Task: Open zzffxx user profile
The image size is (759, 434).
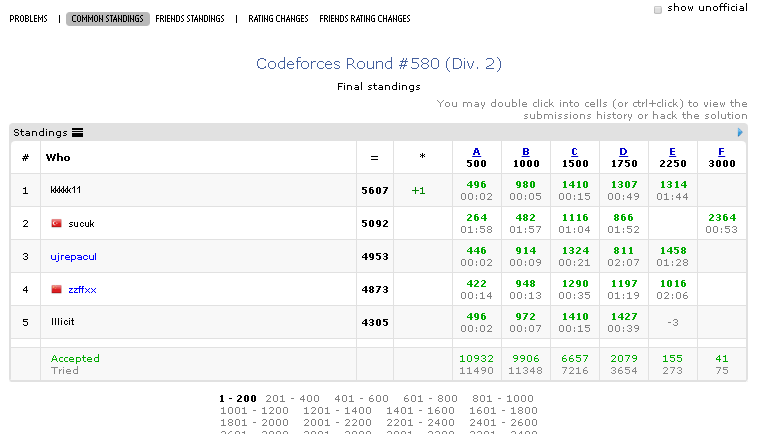Action: [x=82, y=290]
